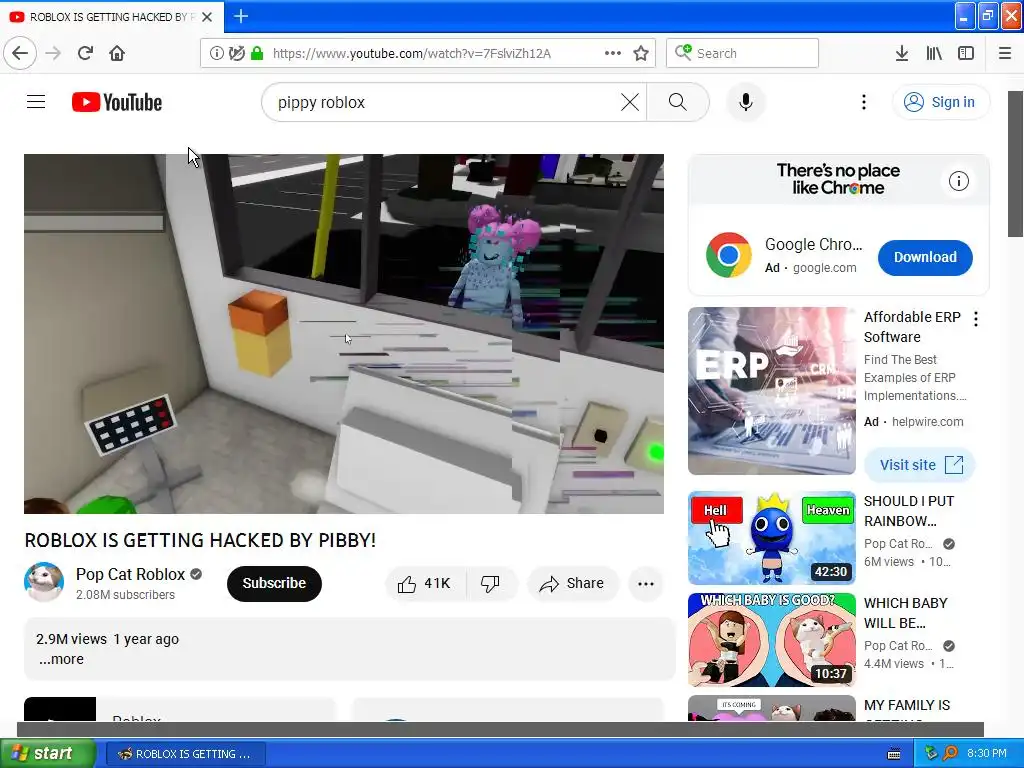Image resolution: width=1024 pixels, height=768 pixels.
Task: Go to the browser Home page
Action: point(117,53)
